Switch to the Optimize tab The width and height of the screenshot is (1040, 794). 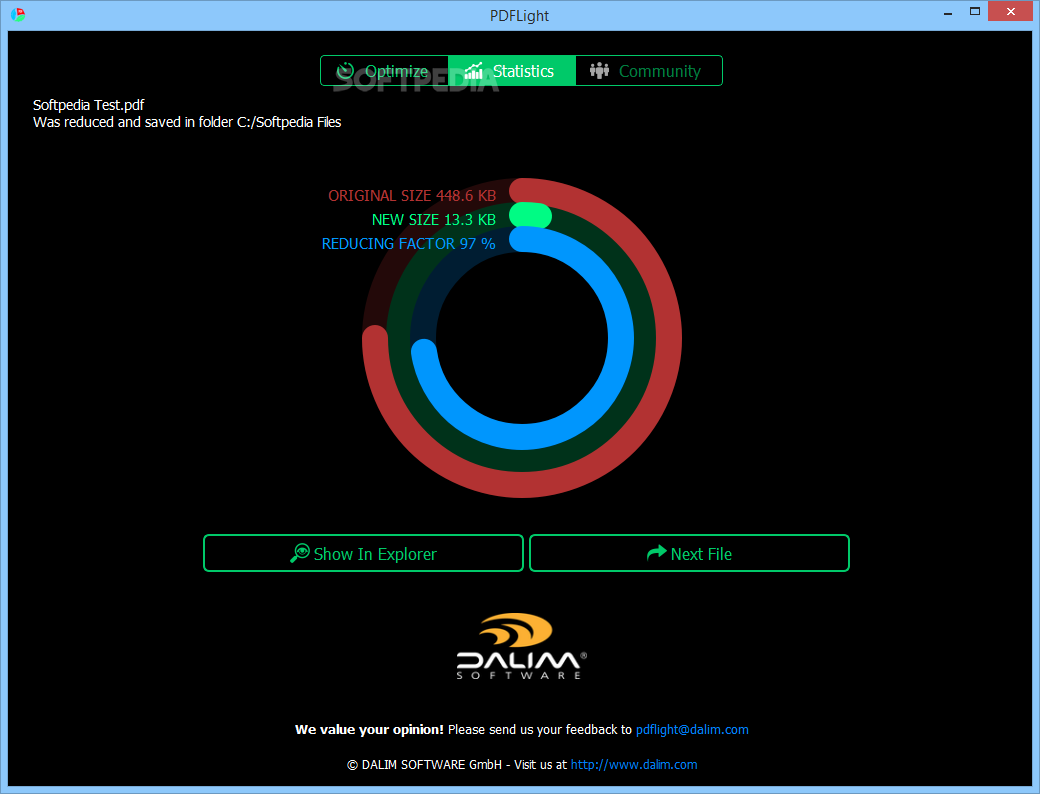point(385,71)
